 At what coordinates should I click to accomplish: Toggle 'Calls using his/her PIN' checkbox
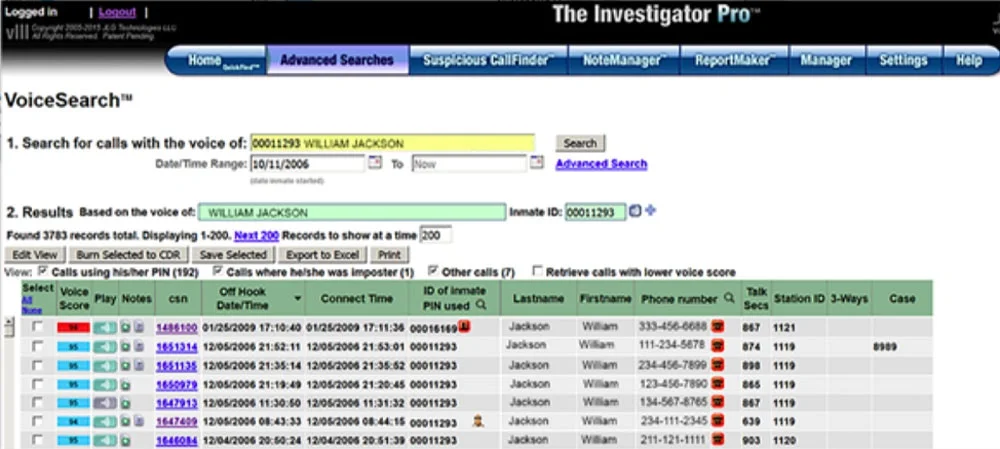point(43,271)
